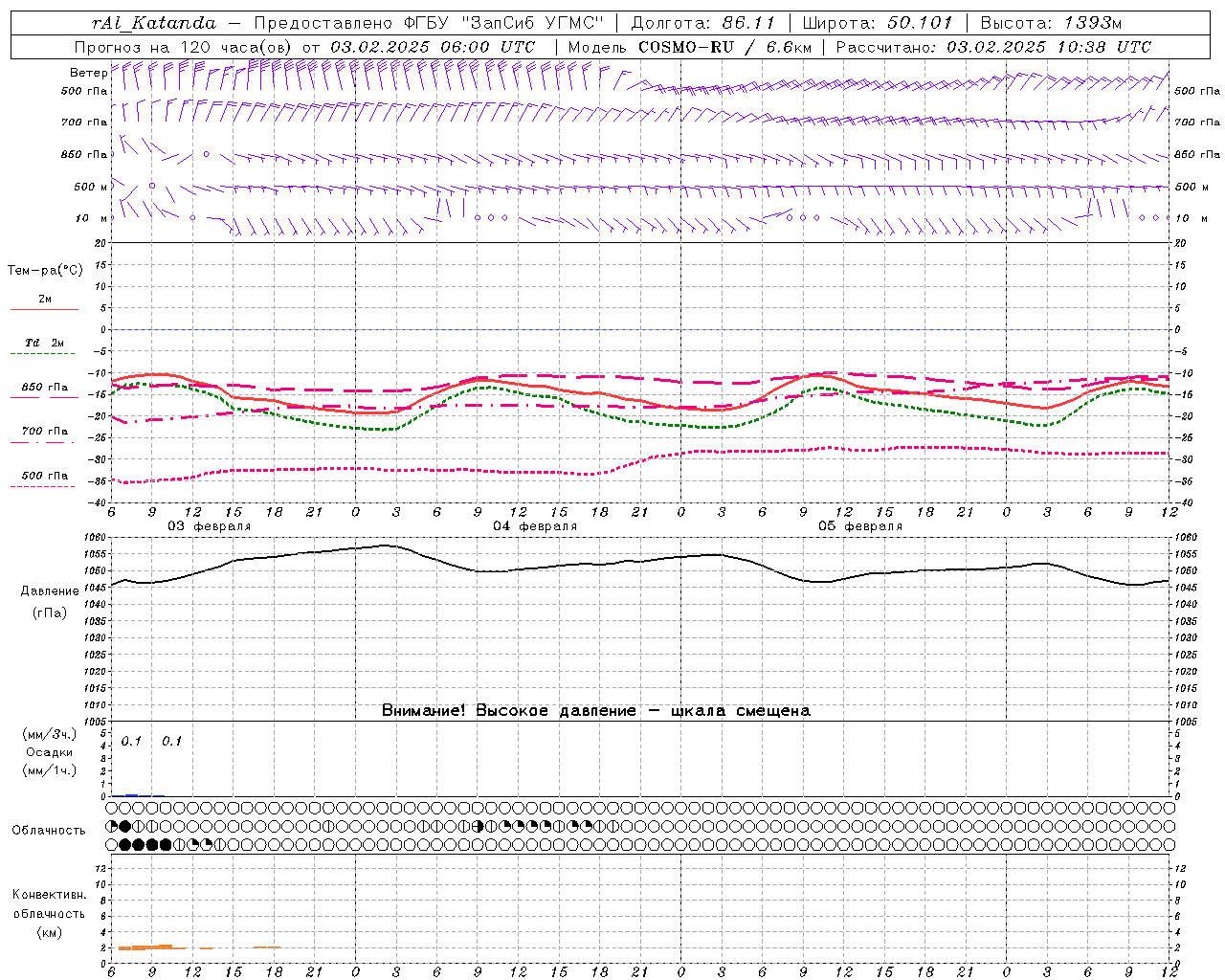The image size is (1225, 980).
Task: Click the 'Модель COSMO-RU / 6.6км' model label
Action: pos(690,47)
